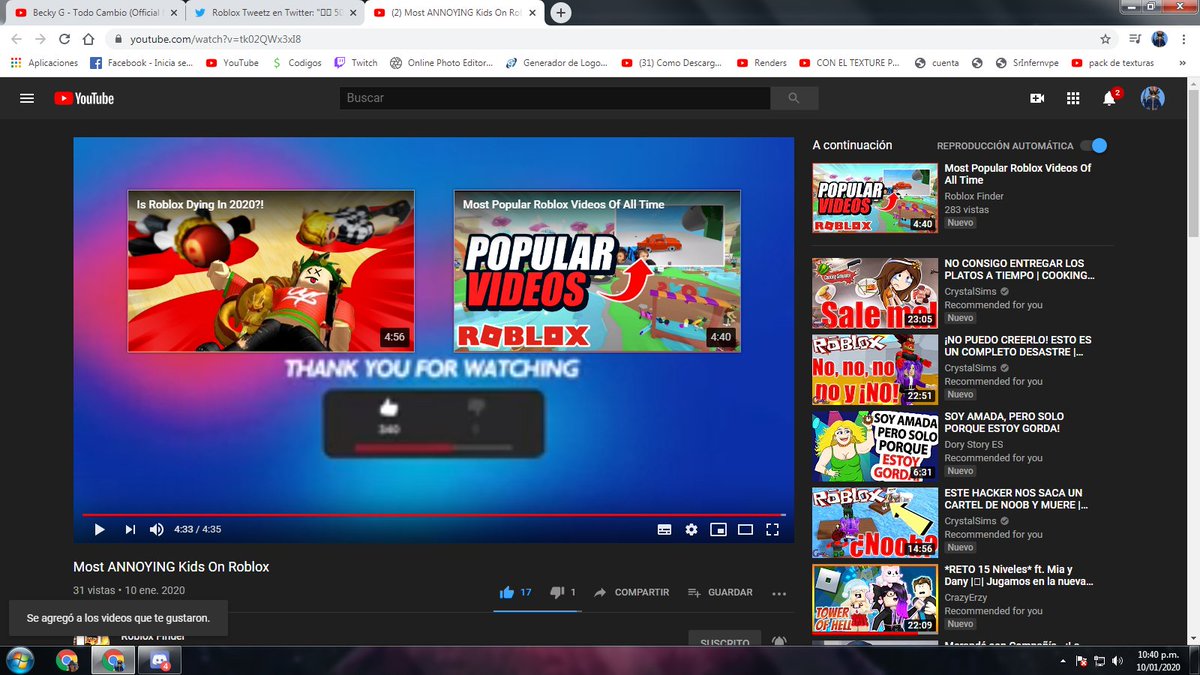Go back to the previous page
Image resolution: width=1200 pixels, height=675 pixels.
(x=16, y=39)
